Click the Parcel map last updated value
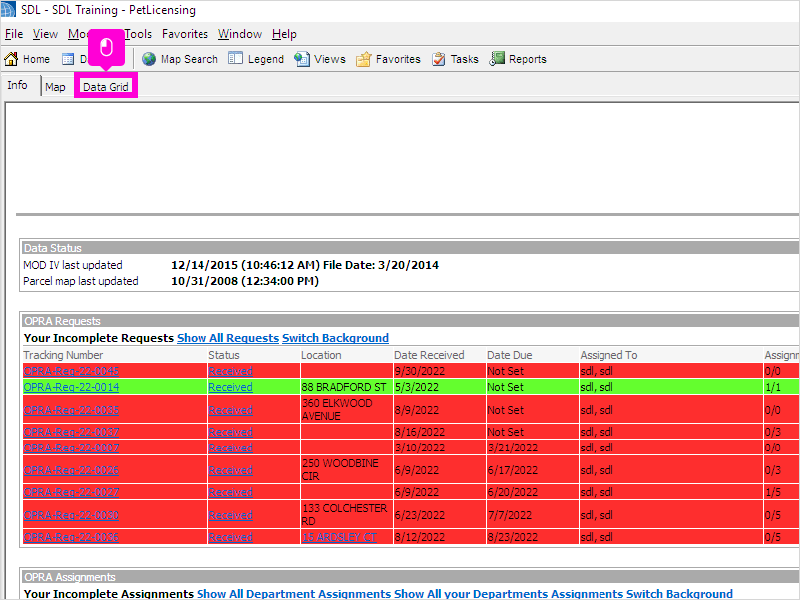Viewport: 800px width, 600px height. tap(245, 281)
